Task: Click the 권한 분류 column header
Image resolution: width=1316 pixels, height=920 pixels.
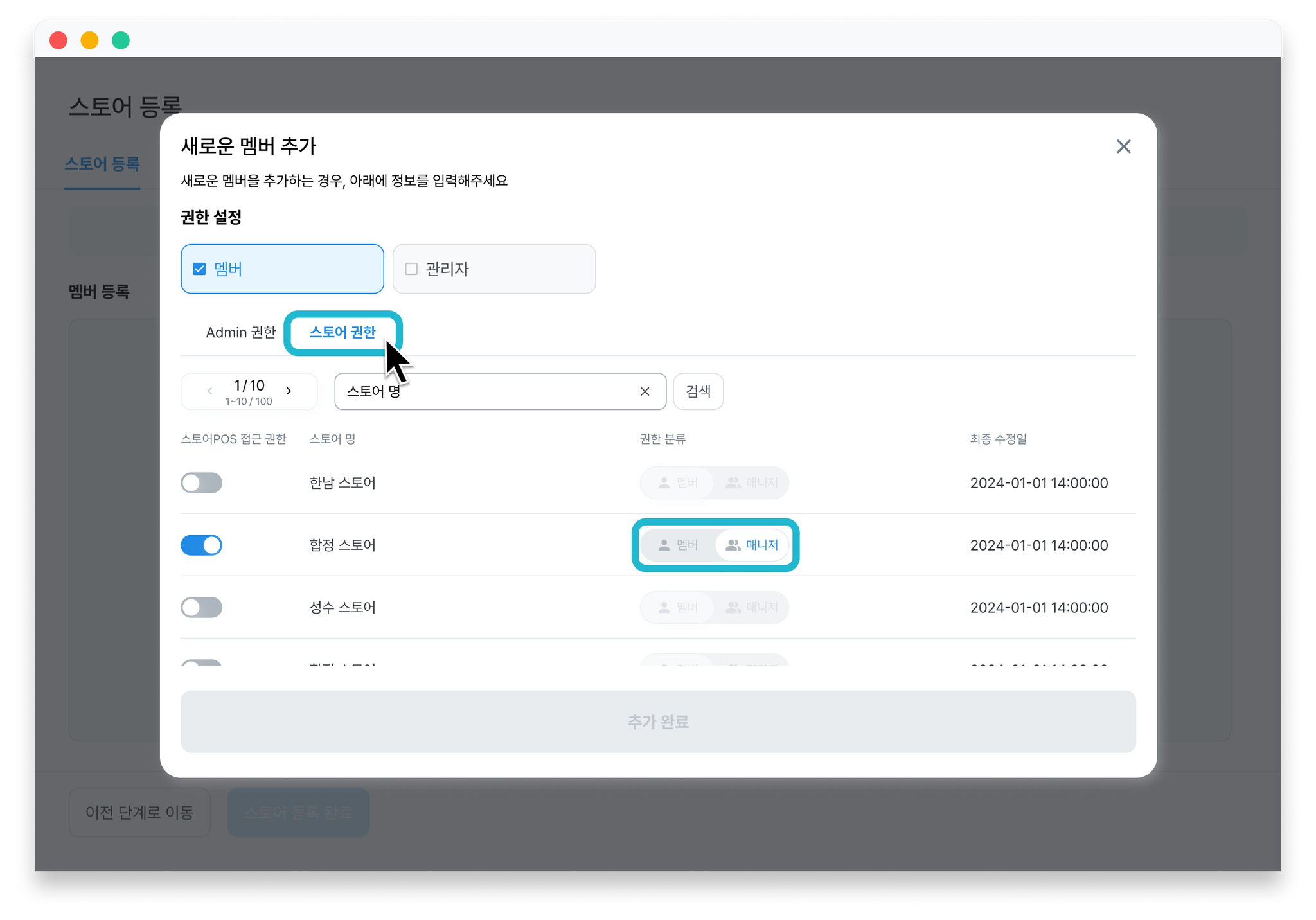Action: (x=662, y=439)
